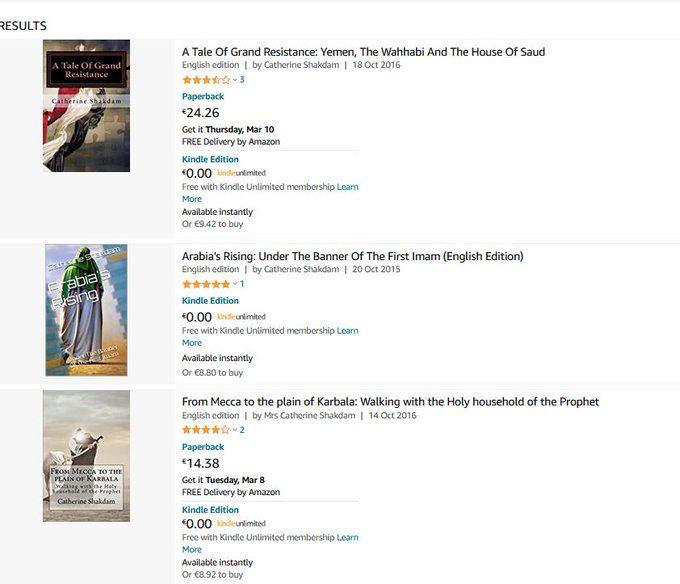
Task: Click Learn More under Arabia's Rising Kindle offer
Action: point(347,331)
